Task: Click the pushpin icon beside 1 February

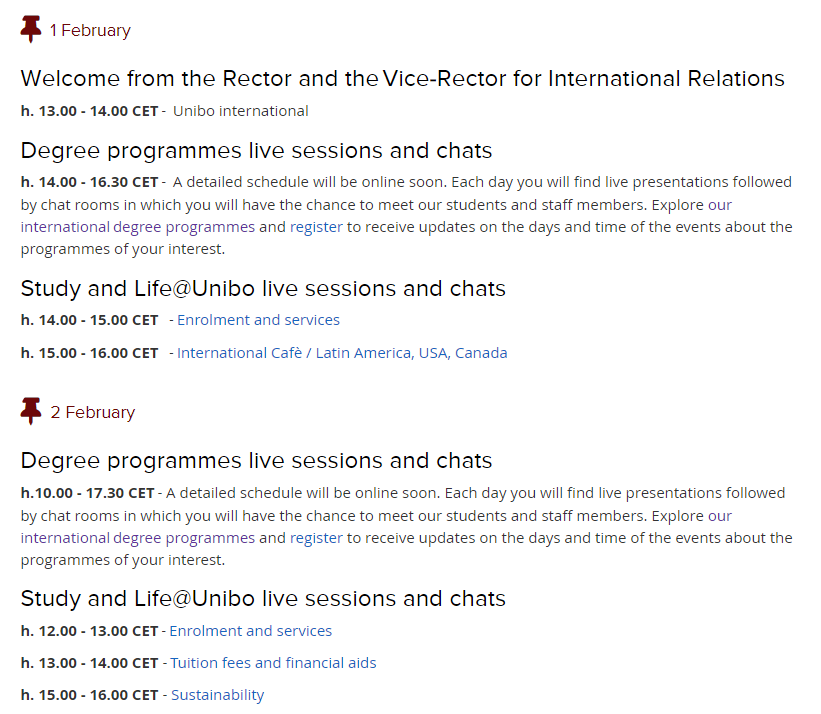Action: point(31,30)
